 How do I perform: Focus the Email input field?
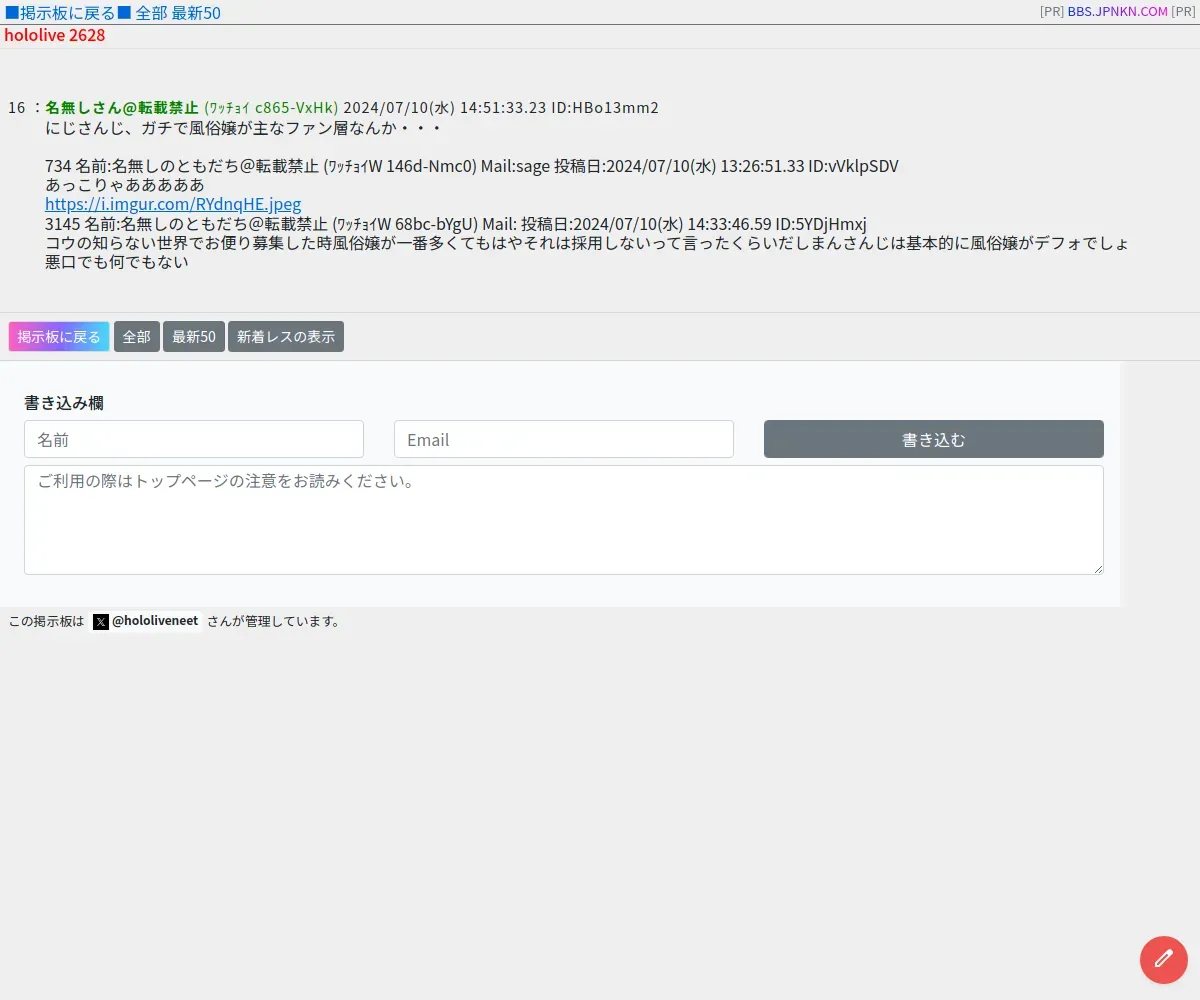tap(564, 439)
